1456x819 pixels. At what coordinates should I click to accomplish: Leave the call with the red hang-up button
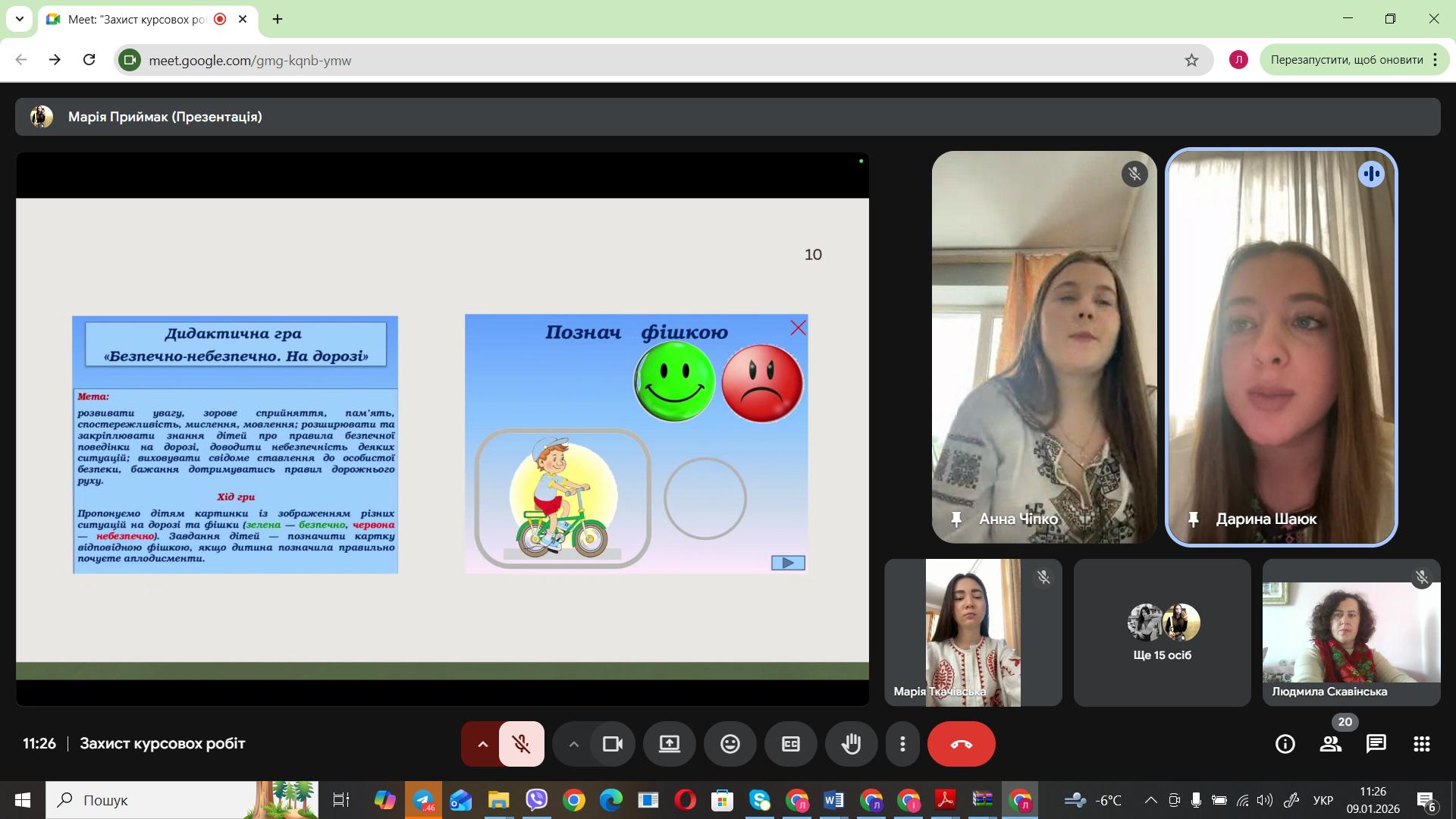961,744
